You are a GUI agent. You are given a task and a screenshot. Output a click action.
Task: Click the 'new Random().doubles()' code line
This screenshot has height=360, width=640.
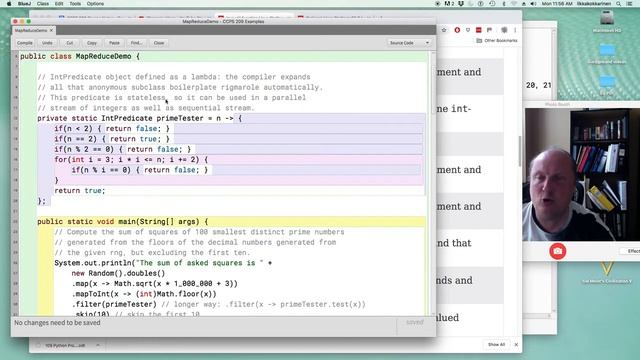[118, 273]
